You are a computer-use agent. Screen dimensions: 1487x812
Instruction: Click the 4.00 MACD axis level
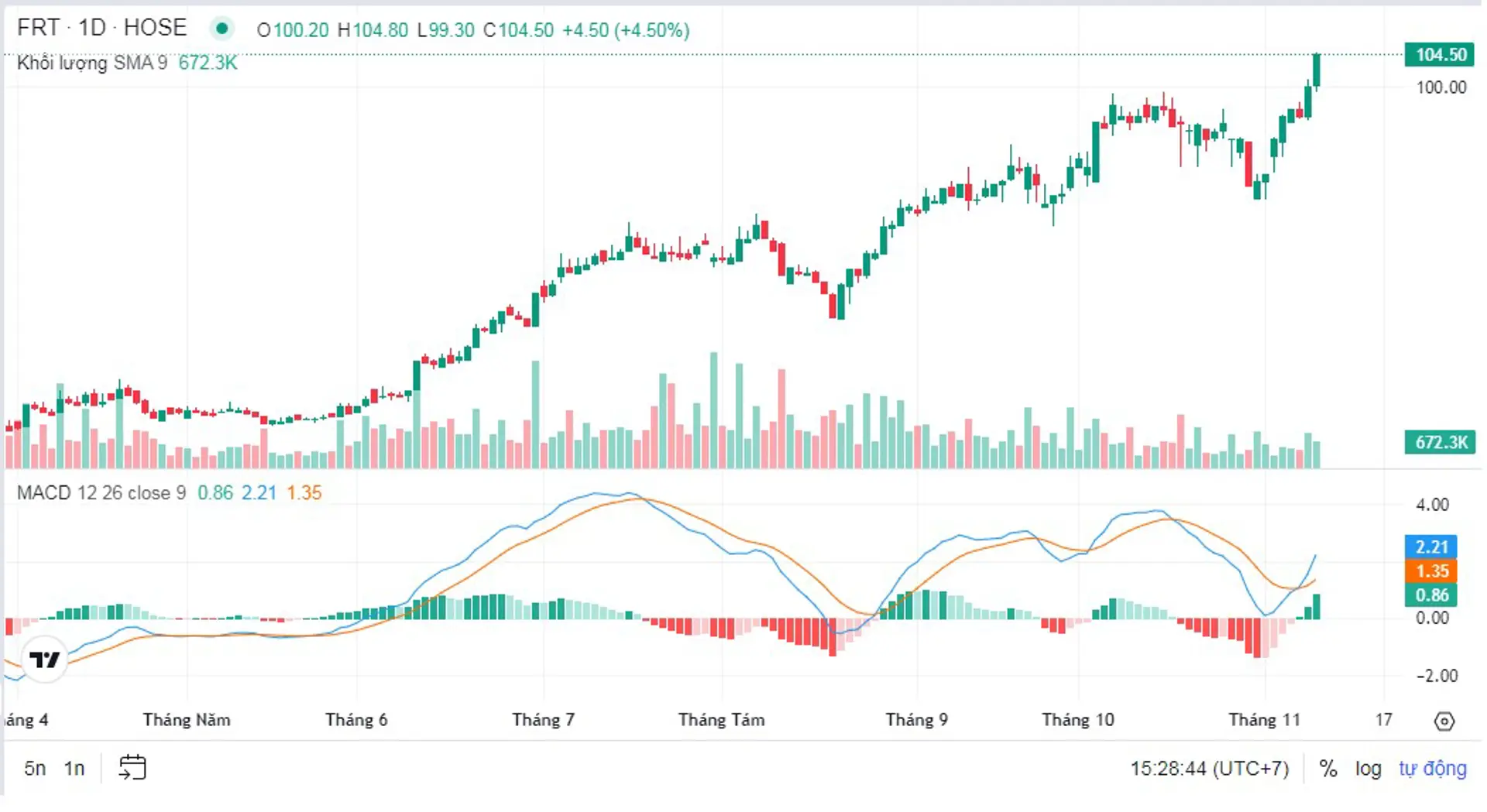pyautogui.click(x=1432, y=505)
